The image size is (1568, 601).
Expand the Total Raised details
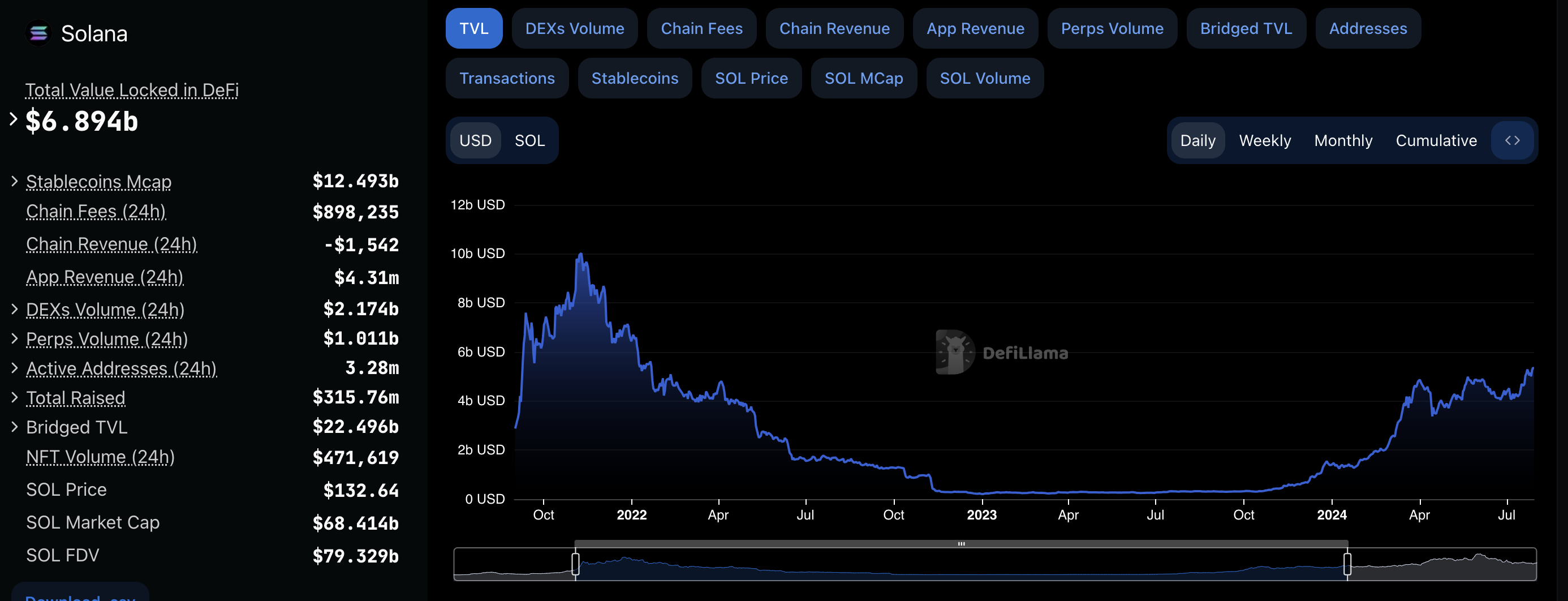pos(15,398)
